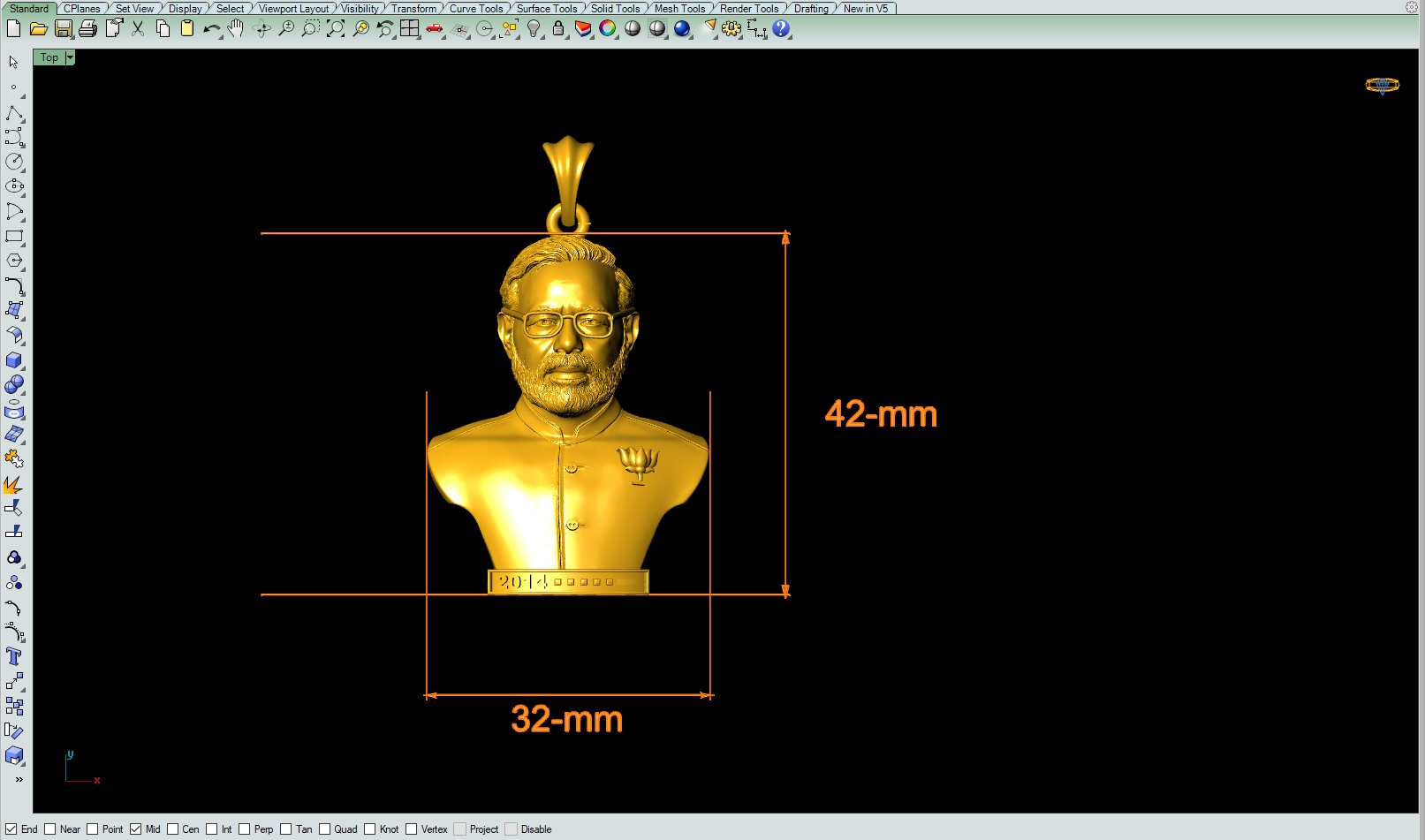Enable the Near object snap

(x=50, y=829)
